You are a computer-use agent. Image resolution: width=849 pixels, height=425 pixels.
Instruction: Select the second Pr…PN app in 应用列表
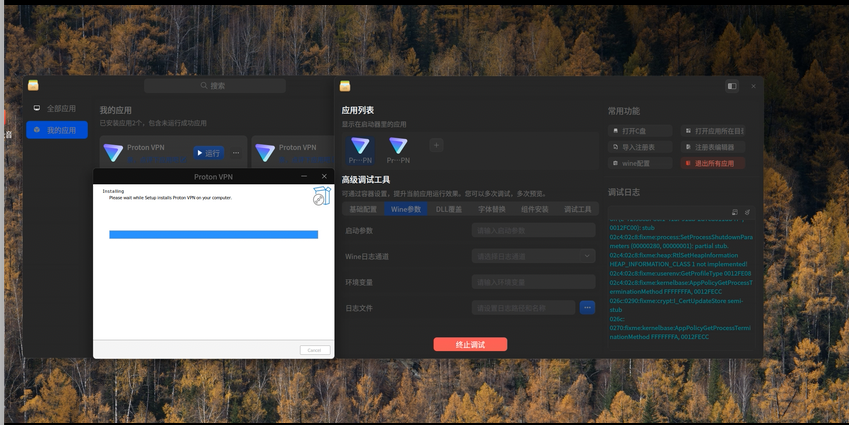398,150
